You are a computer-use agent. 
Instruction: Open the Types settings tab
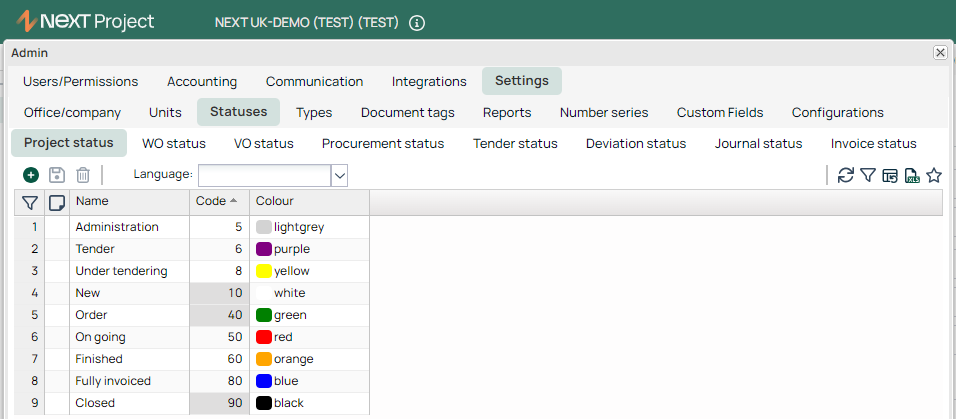pyautogui.click(x=314, y=113)
